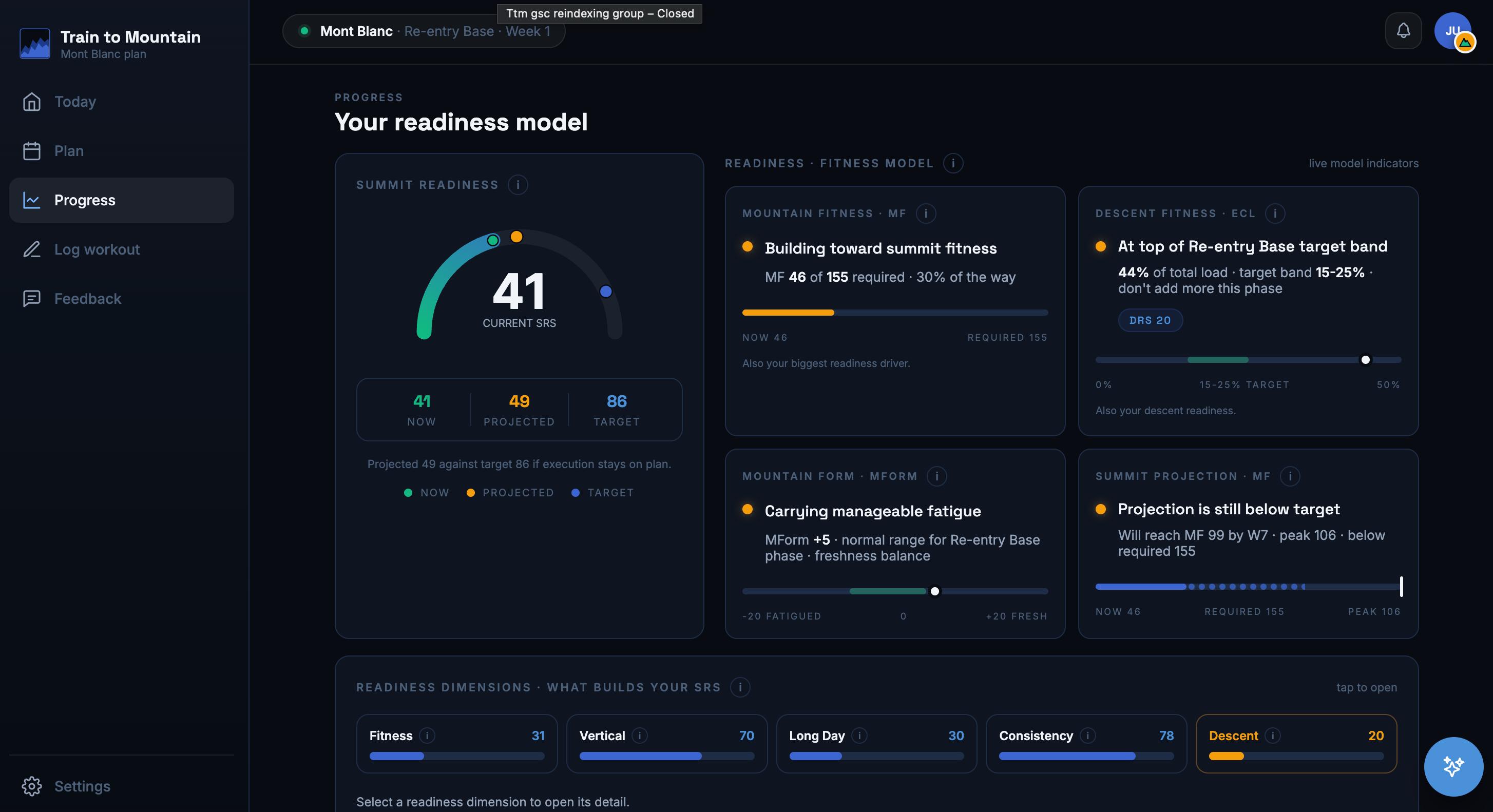Click info icon on Vertical dimension
This screenshot has height=812, width=1493.
click(x=639, y=736)
